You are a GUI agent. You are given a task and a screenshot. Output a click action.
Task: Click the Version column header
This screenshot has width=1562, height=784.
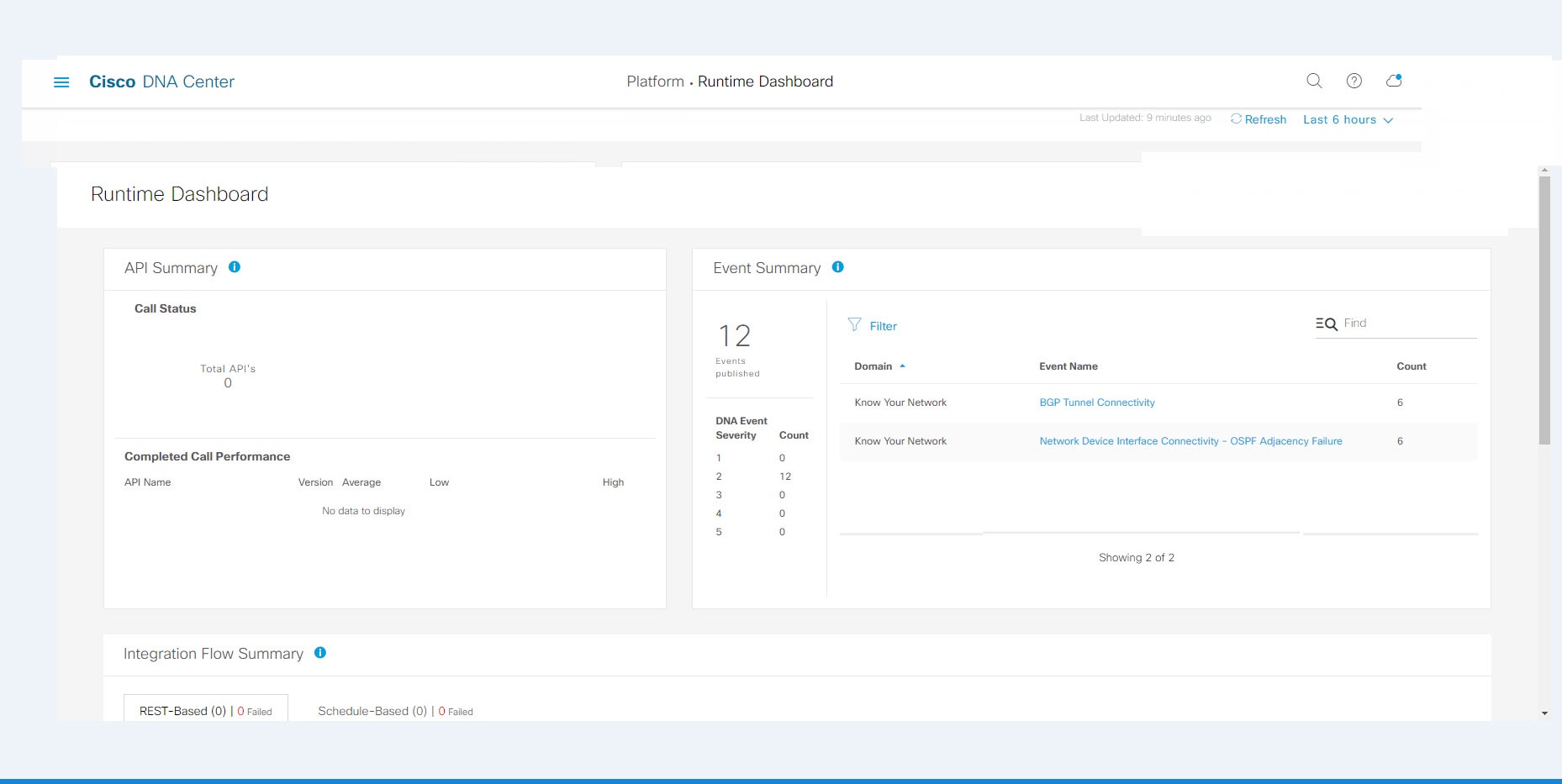315,482
